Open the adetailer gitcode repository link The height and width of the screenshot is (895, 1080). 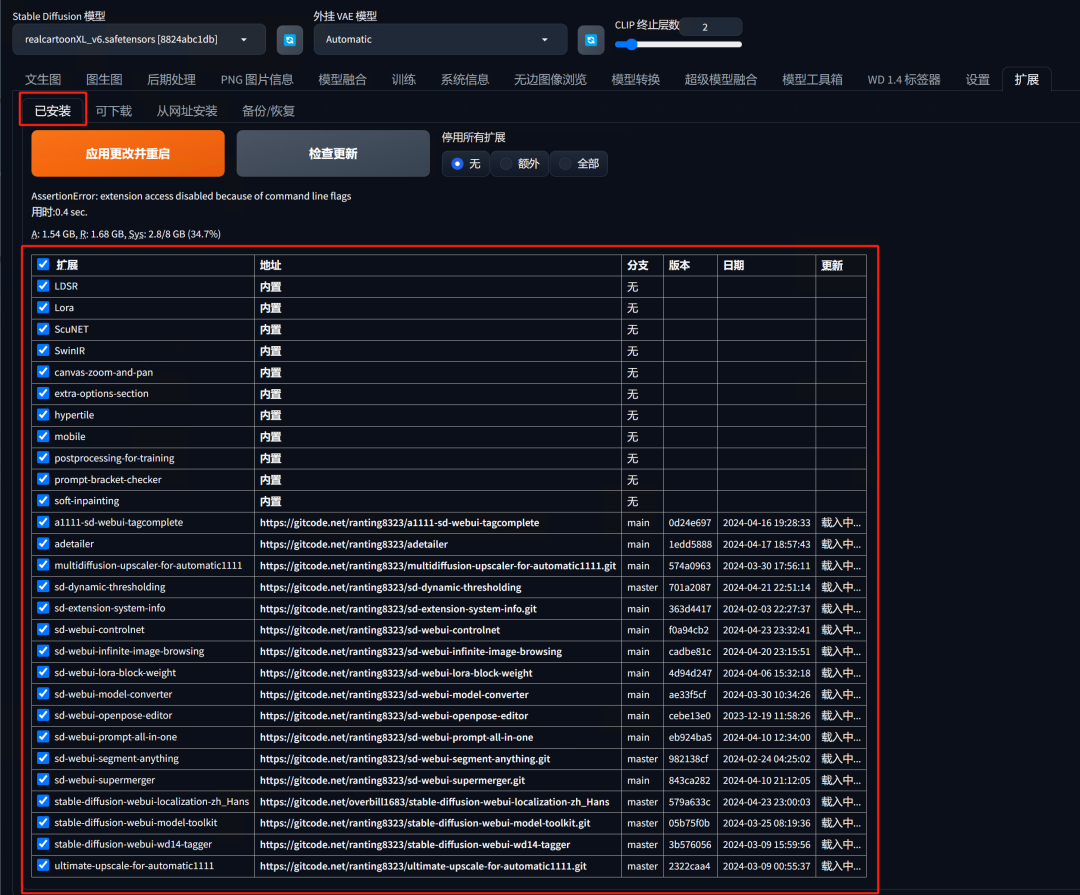tap(354, 544)
